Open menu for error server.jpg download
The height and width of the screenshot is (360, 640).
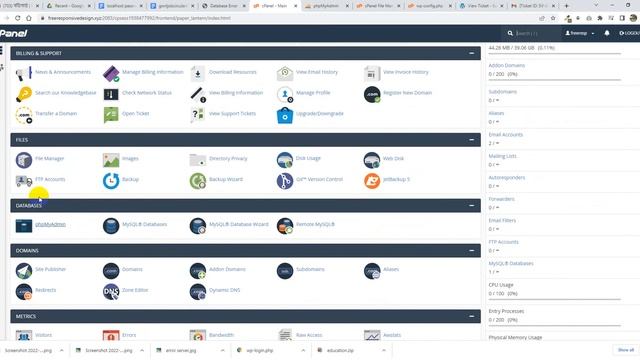click(x=222, y=350)
